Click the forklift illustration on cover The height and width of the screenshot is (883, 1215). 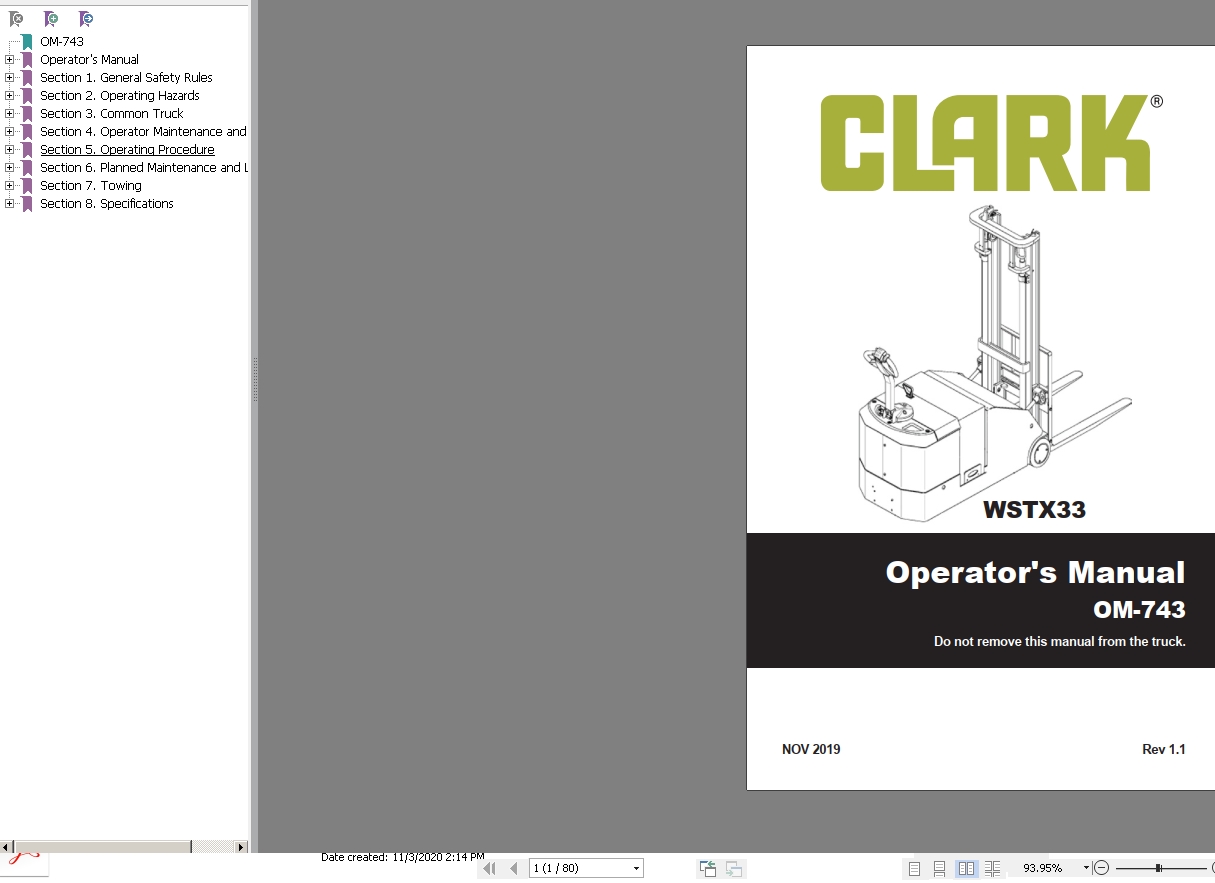tap(995, 363)
